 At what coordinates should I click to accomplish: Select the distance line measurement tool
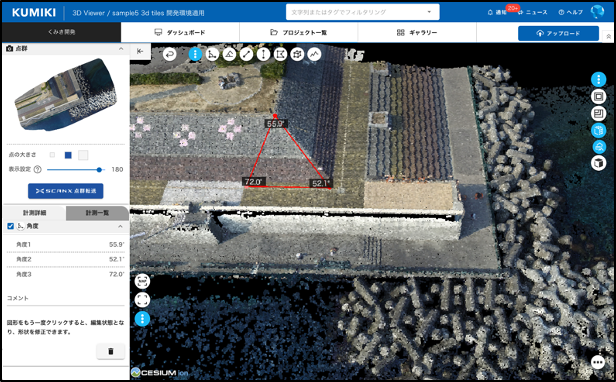pos(246,54)
